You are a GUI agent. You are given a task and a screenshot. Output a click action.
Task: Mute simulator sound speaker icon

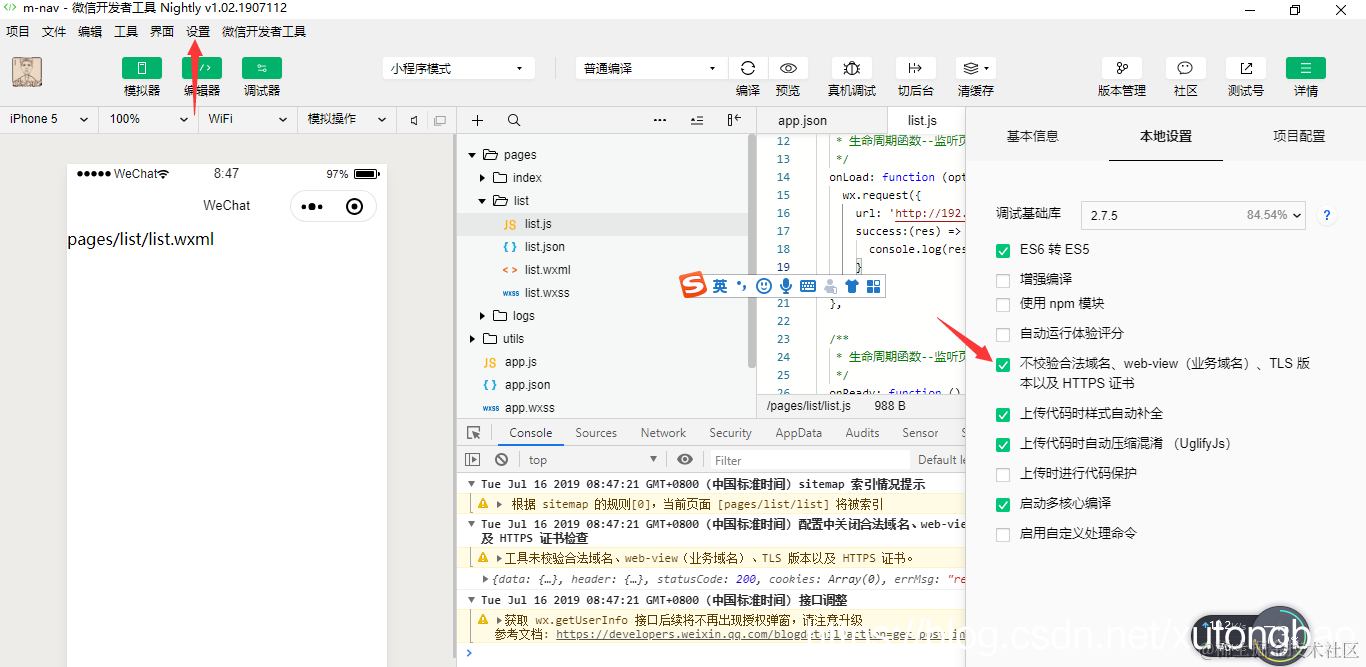(414, 120)
